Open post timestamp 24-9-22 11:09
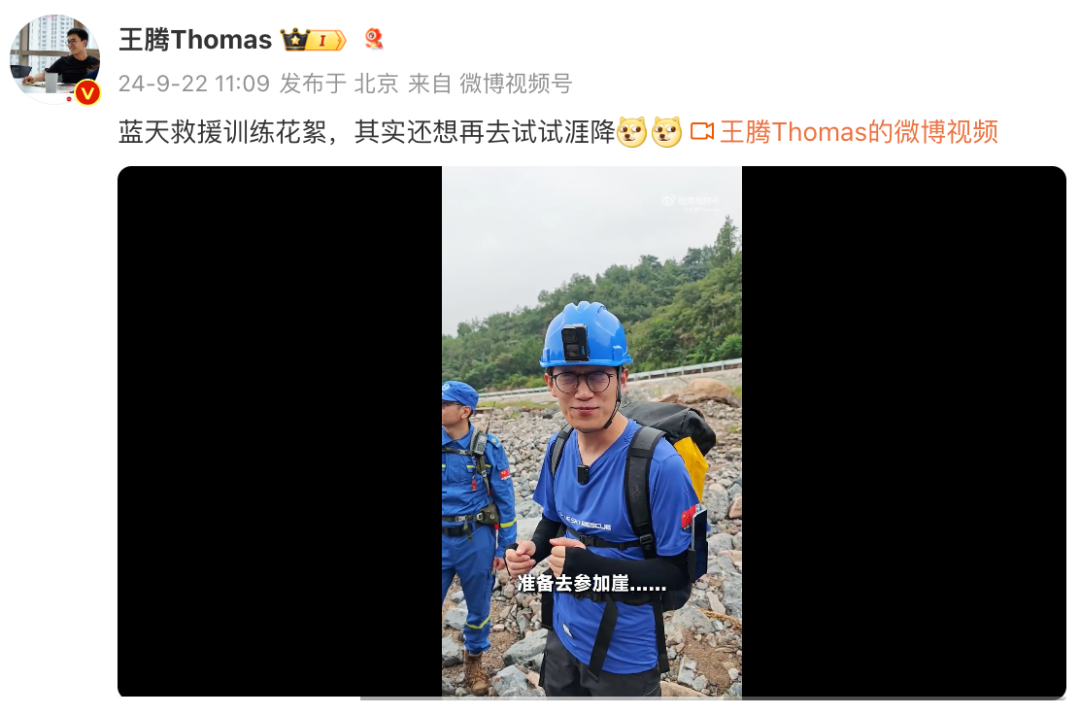1080x715 pixels. 194,83
